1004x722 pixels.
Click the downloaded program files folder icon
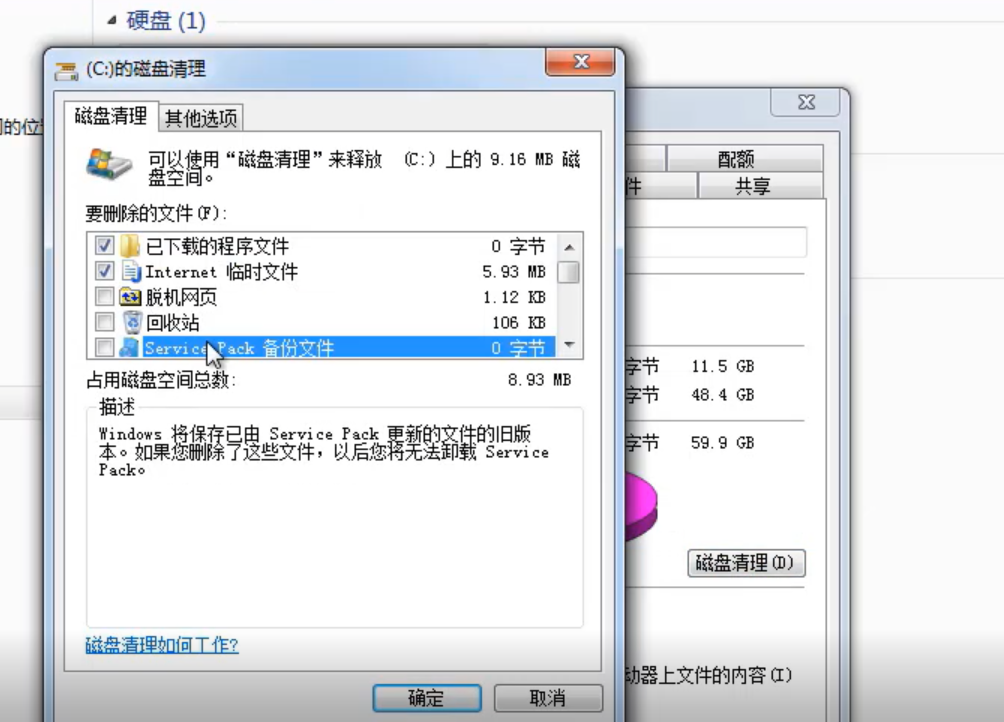129,246
